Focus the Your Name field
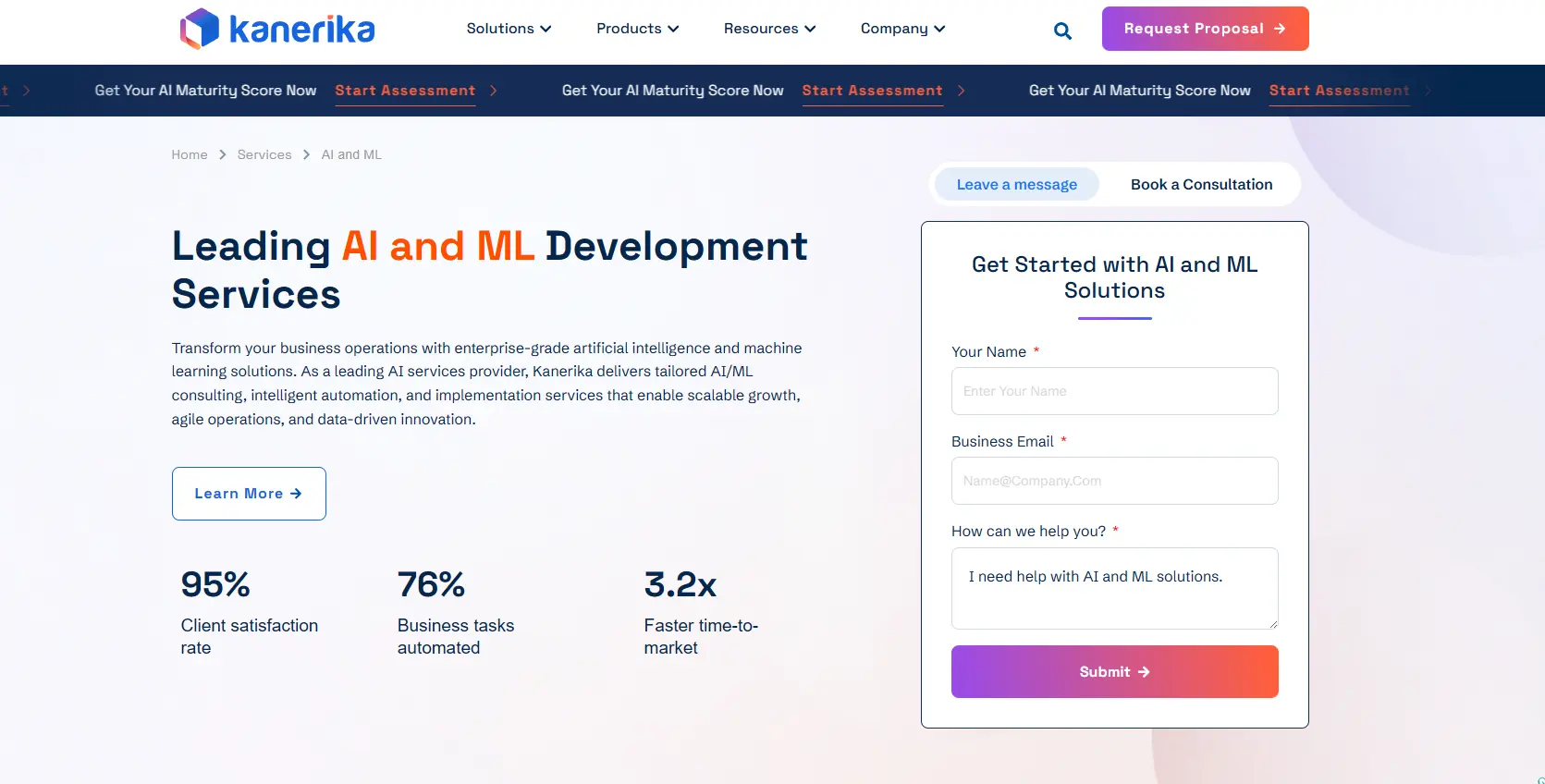Image resolution: width=1545 pixels, height=784 pixels. click(1115, 391)
